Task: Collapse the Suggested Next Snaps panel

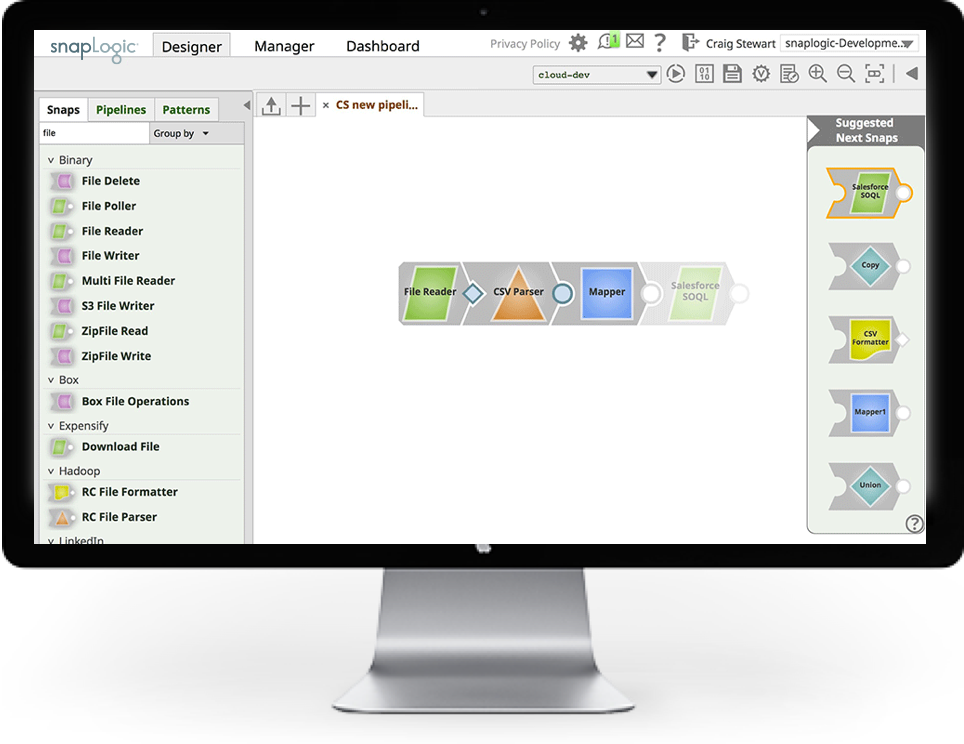Action: coord(814,130)
